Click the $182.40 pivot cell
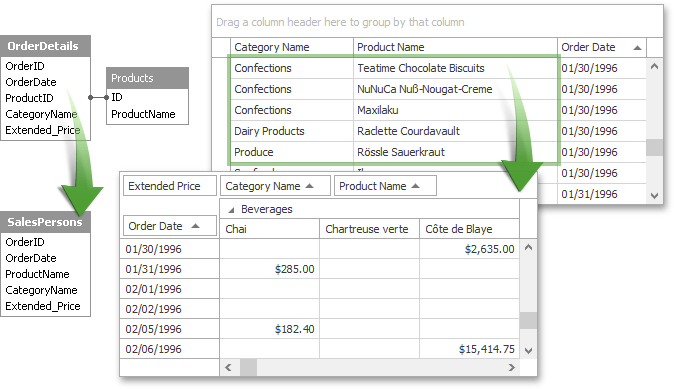 270,329
